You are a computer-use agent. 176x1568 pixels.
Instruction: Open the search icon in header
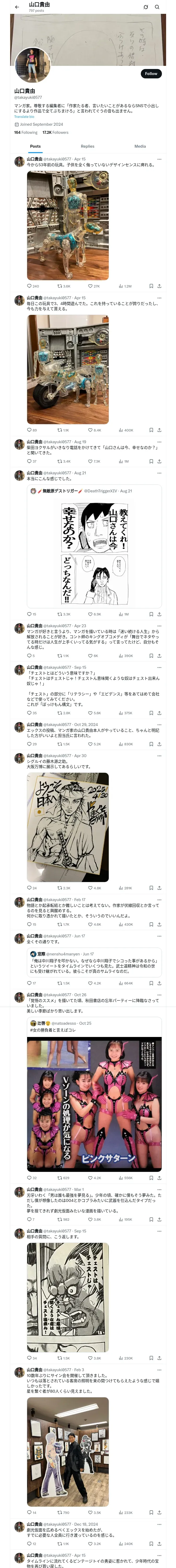[157, 7]
